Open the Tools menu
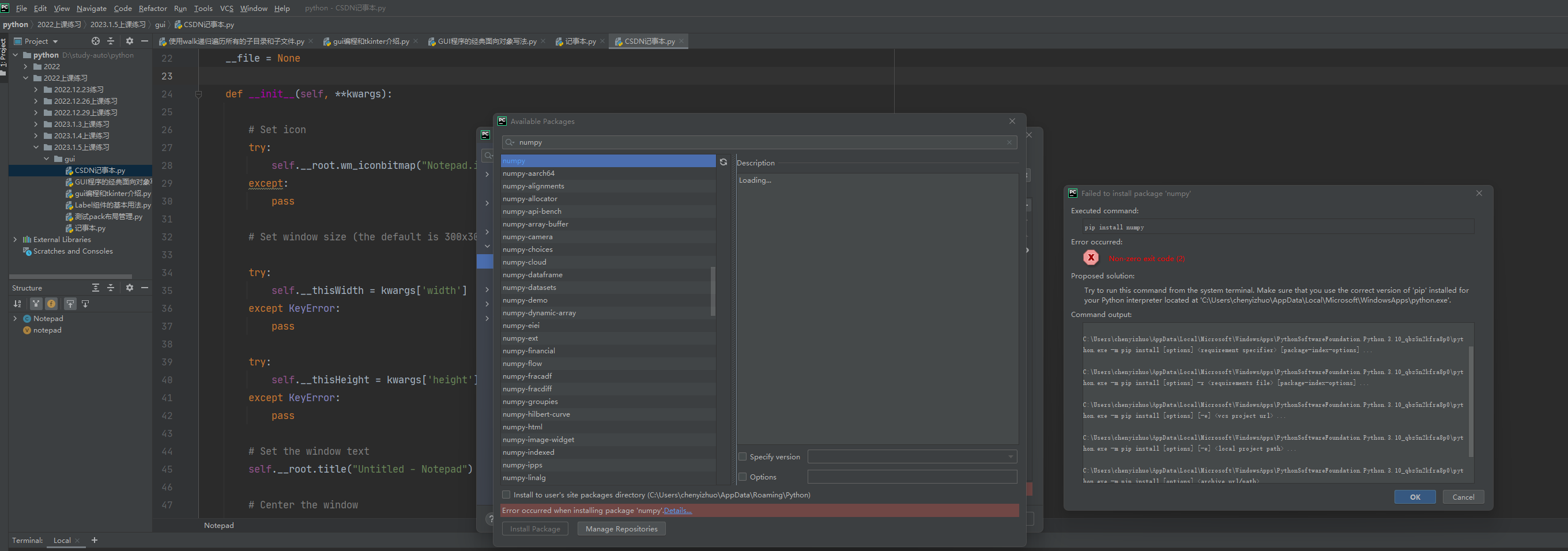The image size is (1568, 551). coord(203,8)
